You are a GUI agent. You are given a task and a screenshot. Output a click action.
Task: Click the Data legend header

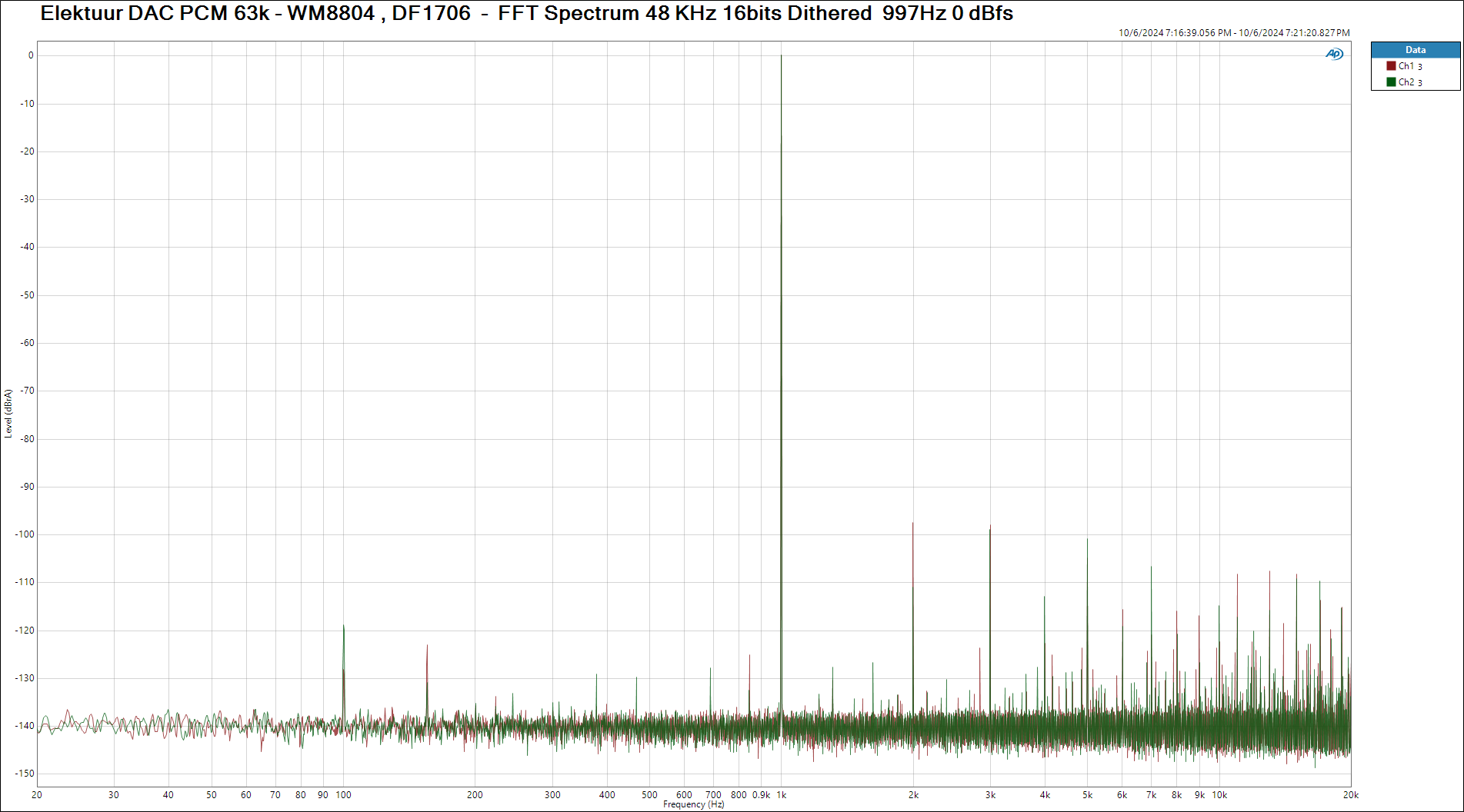[1415, 50]
